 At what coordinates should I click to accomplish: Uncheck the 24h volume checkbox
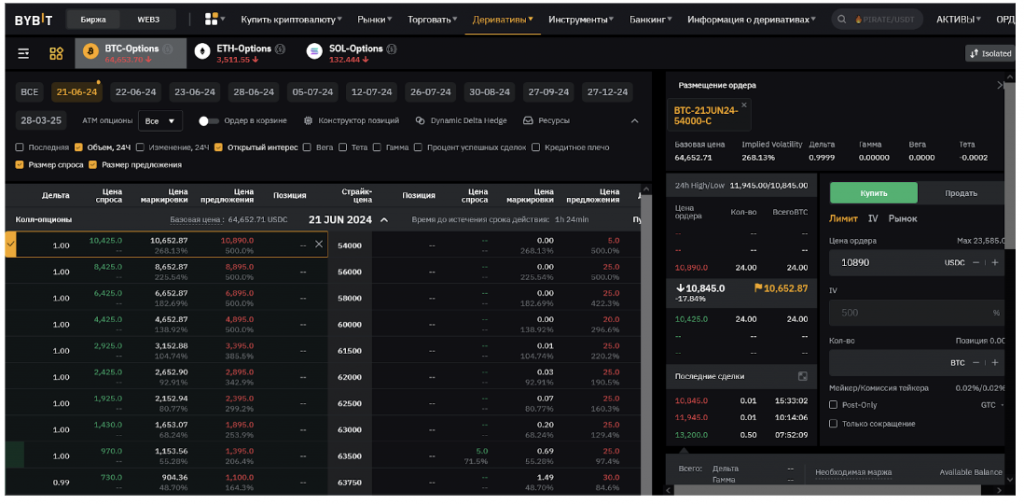tap(79, 147)
